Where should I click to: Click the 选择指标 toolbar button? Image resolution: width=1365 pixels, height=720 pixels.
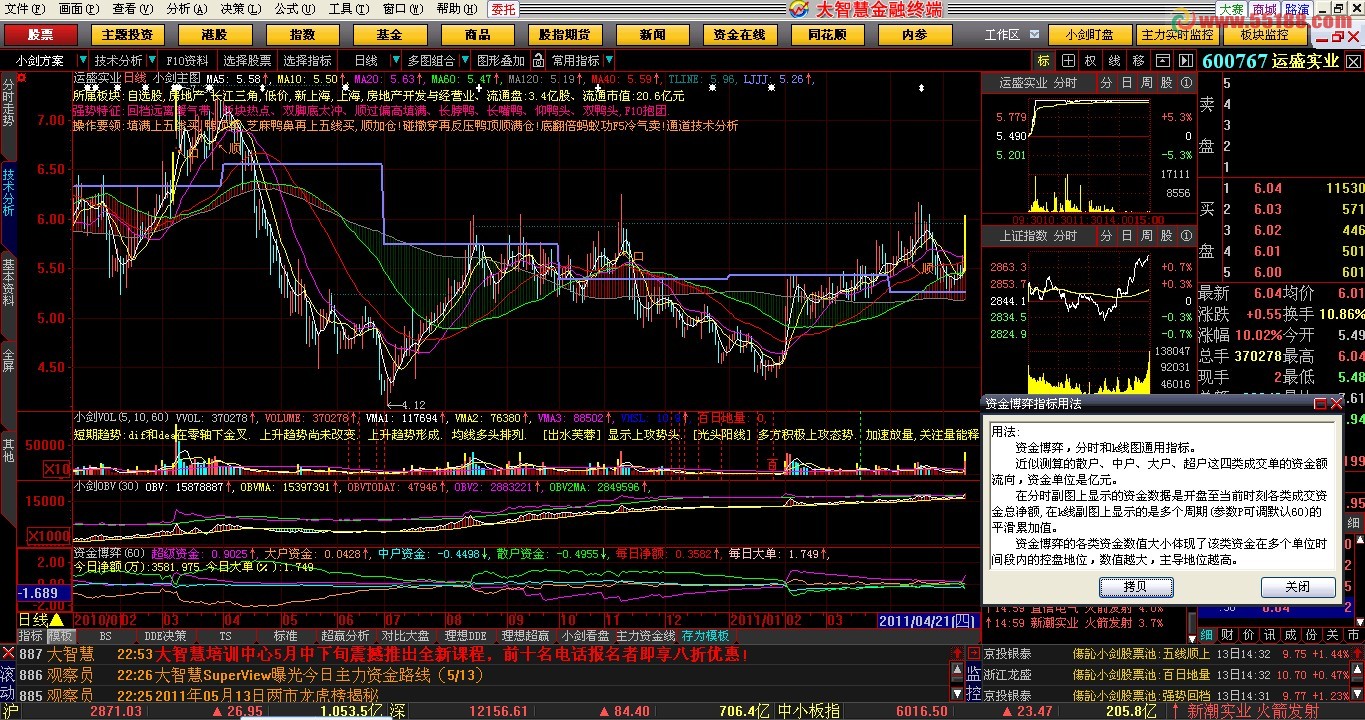308,60
